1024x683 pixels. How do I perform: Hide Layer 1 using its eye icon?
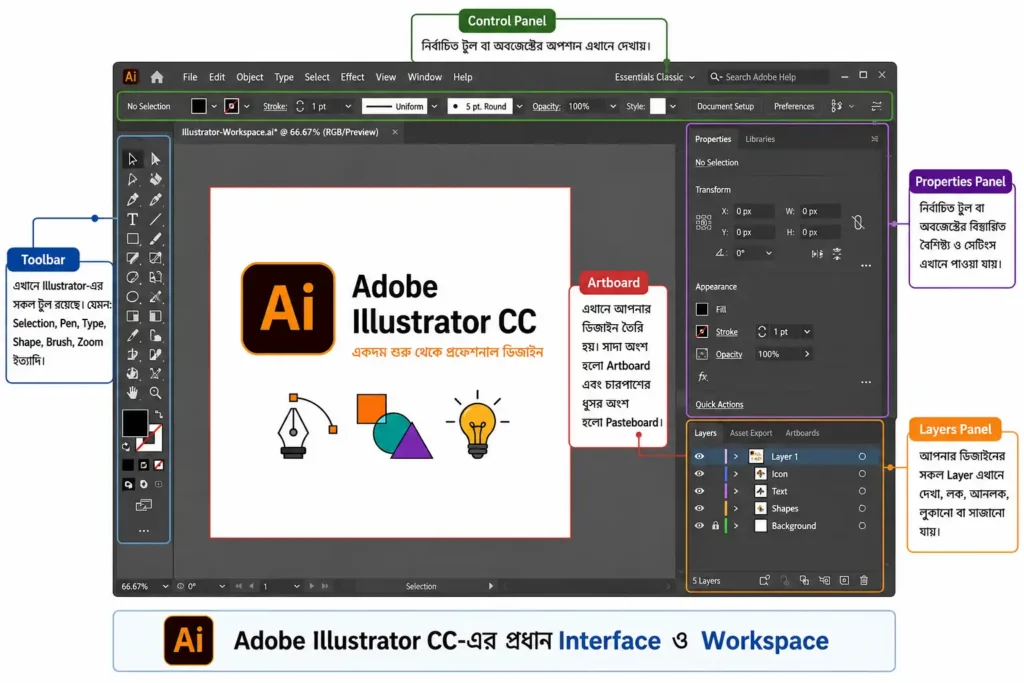(699, 456)
